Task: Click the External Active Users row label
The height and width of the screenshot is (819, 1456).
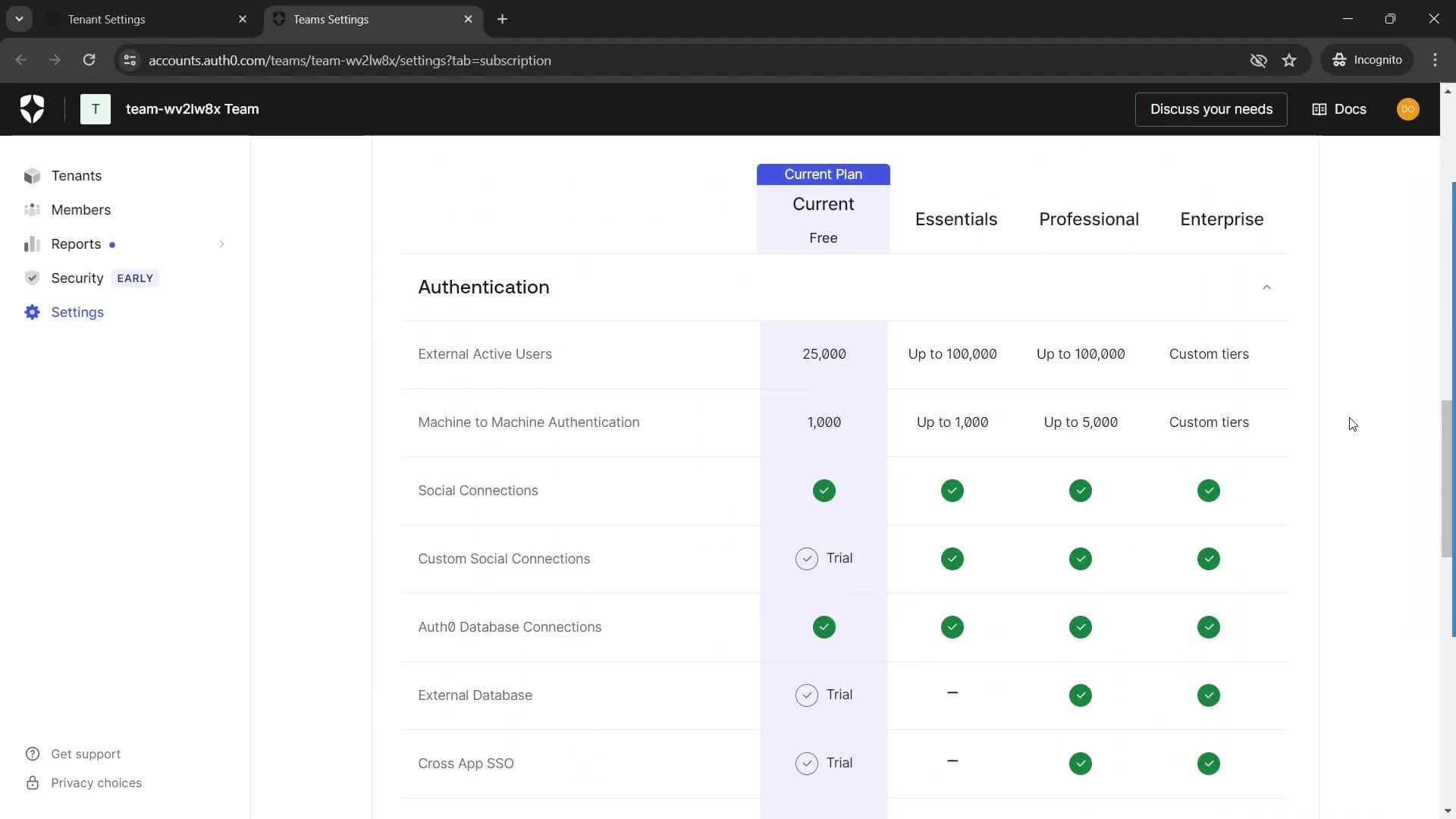Action: (485, 354)
